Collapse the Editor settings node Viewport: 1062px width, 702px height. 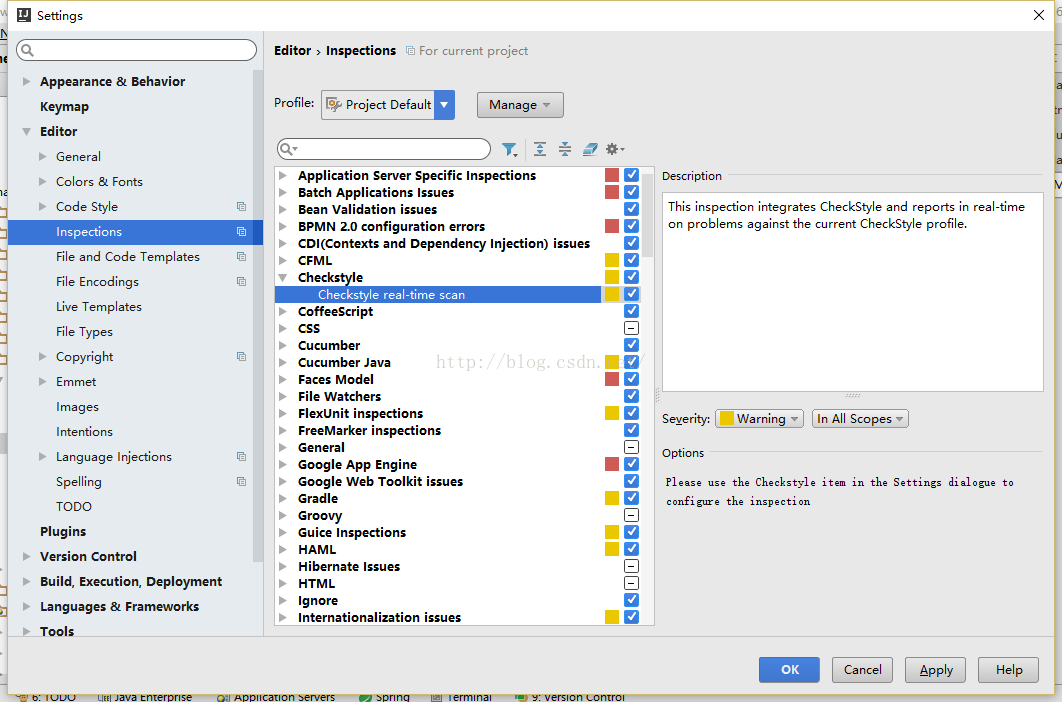click(26, 131)
